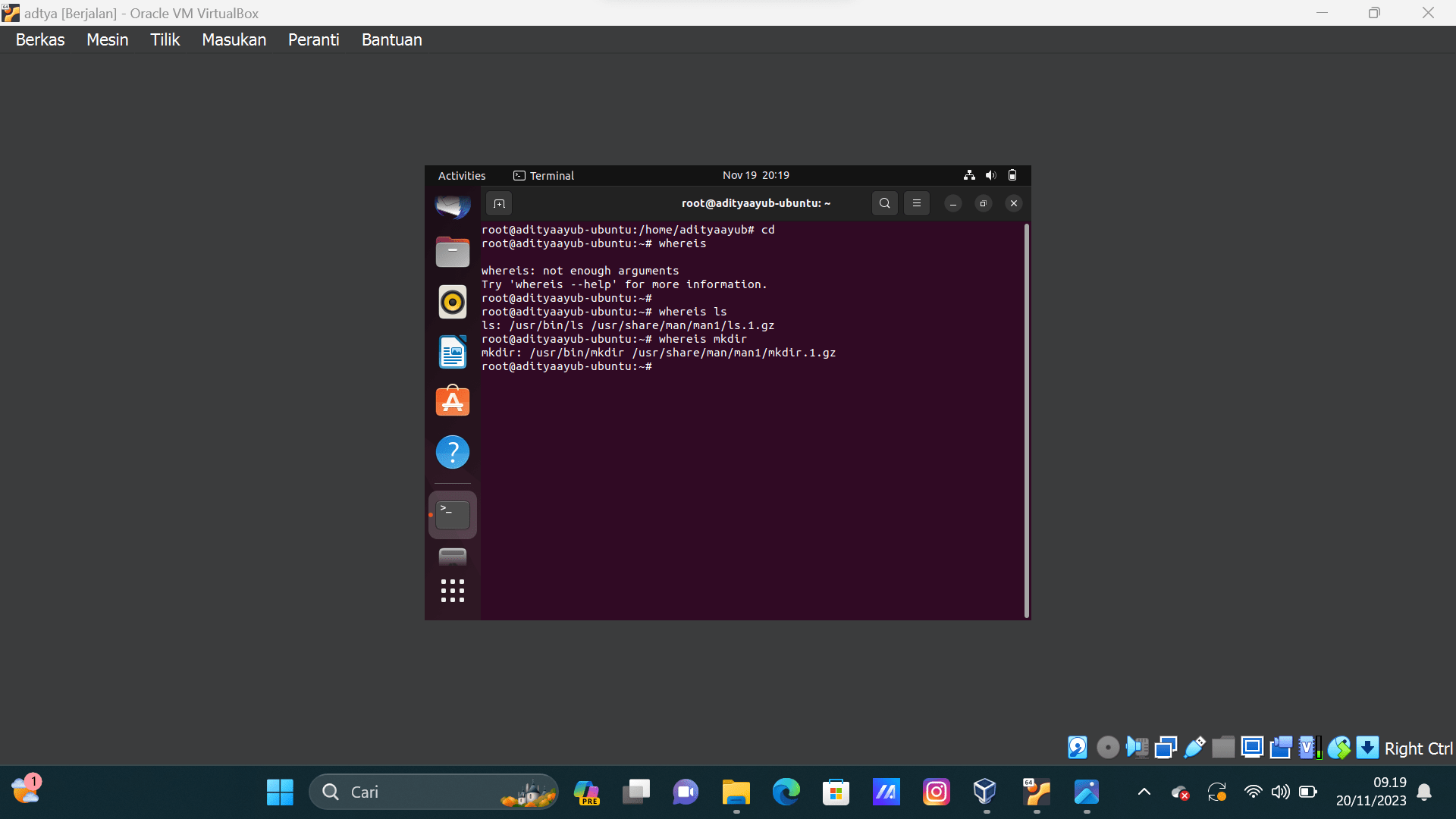
Task: Open the Tilik menu
Action: click(x=165, y=39)
